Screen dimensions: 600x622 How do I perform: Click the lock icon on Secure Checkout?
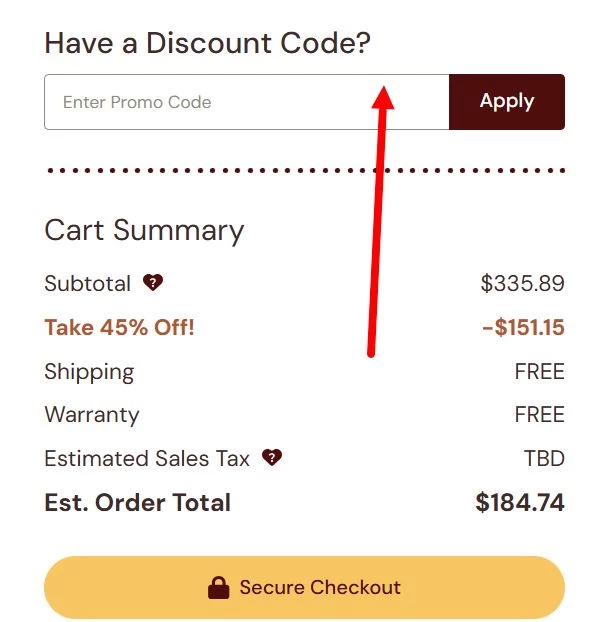tap(219, 588)
